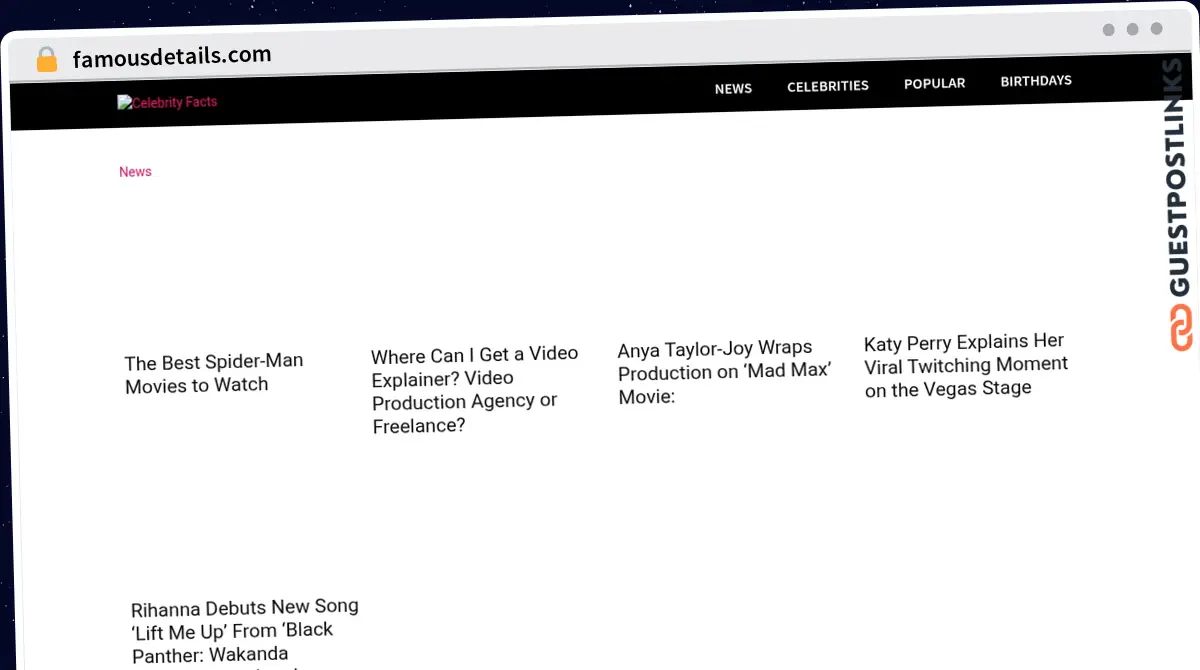Read Anya Taylor-Joy Mad Max article
1200x670 pixels.
pos(725,372)
